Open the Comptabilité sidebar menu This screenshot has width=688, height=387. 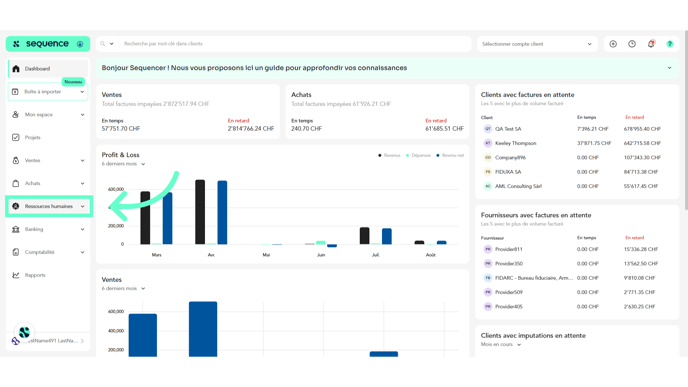coord(48,252)
